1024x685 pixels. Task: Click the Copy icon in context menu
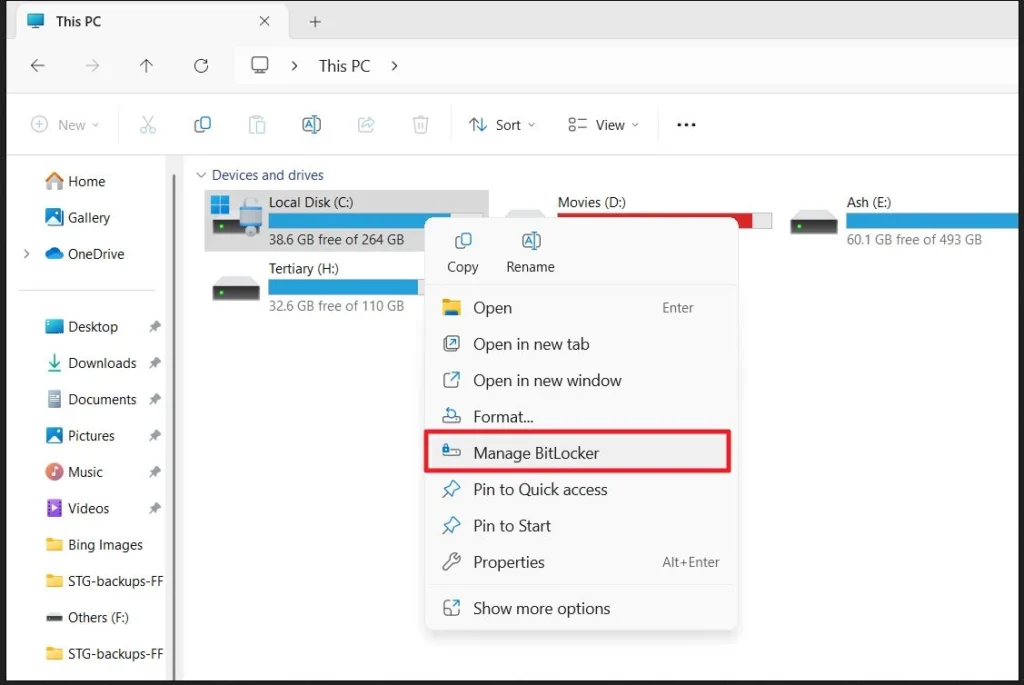(x=462, y=242)
